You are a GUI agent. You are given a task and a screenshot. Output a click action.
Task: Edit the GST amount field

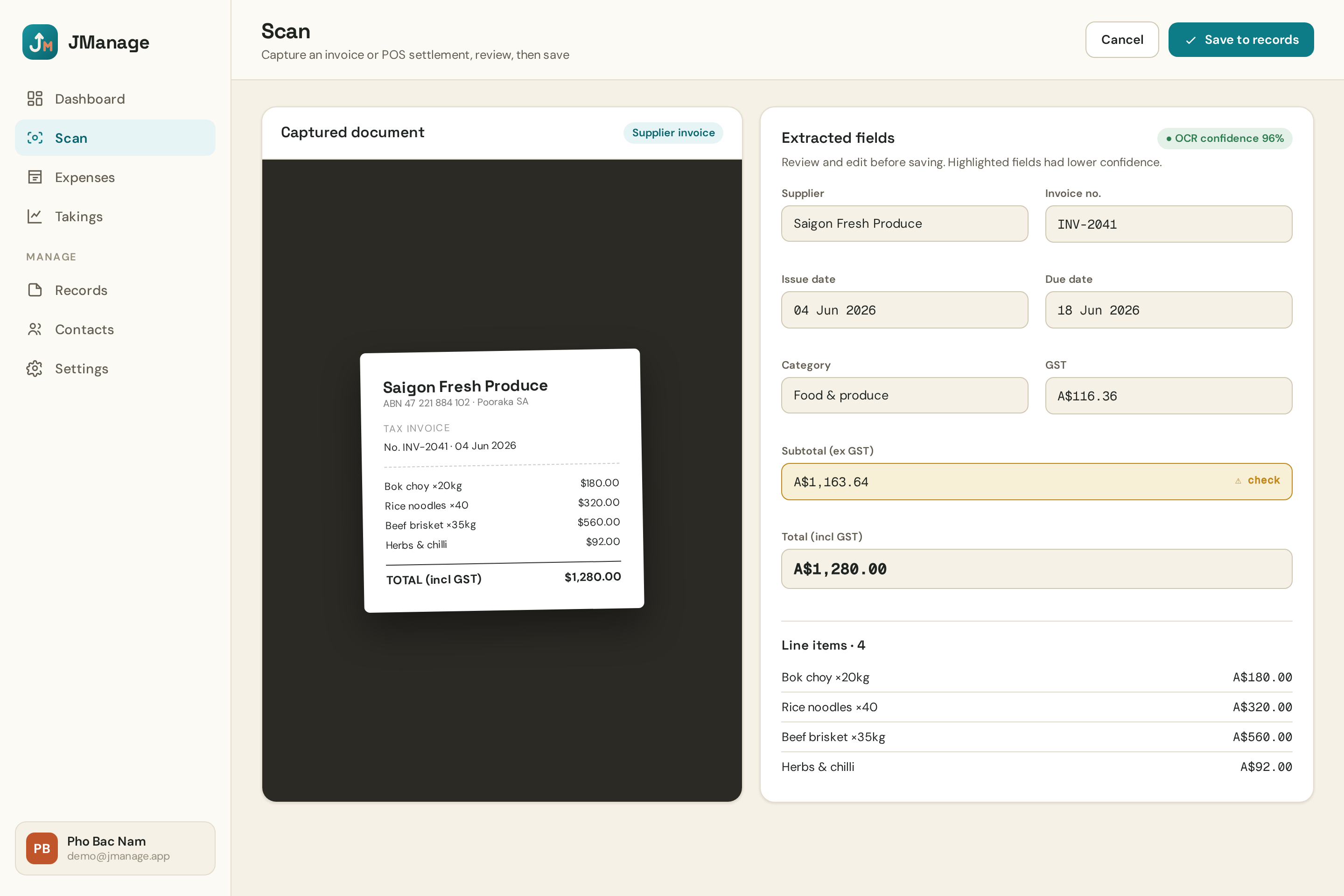(1169, 395)
